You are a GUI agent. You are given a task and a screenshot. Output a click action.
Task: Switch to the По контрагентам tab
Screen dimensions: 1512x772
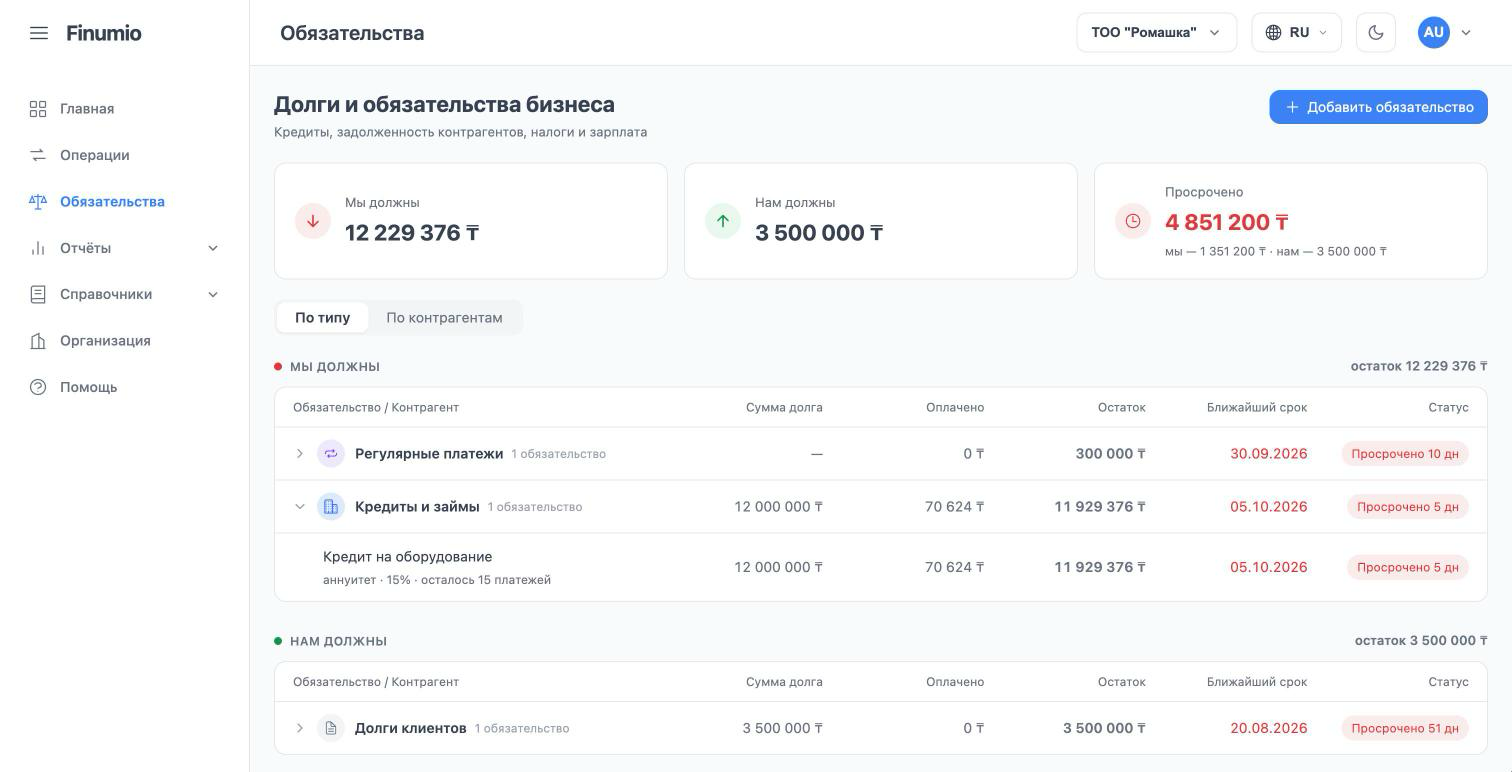coord(444,318)
